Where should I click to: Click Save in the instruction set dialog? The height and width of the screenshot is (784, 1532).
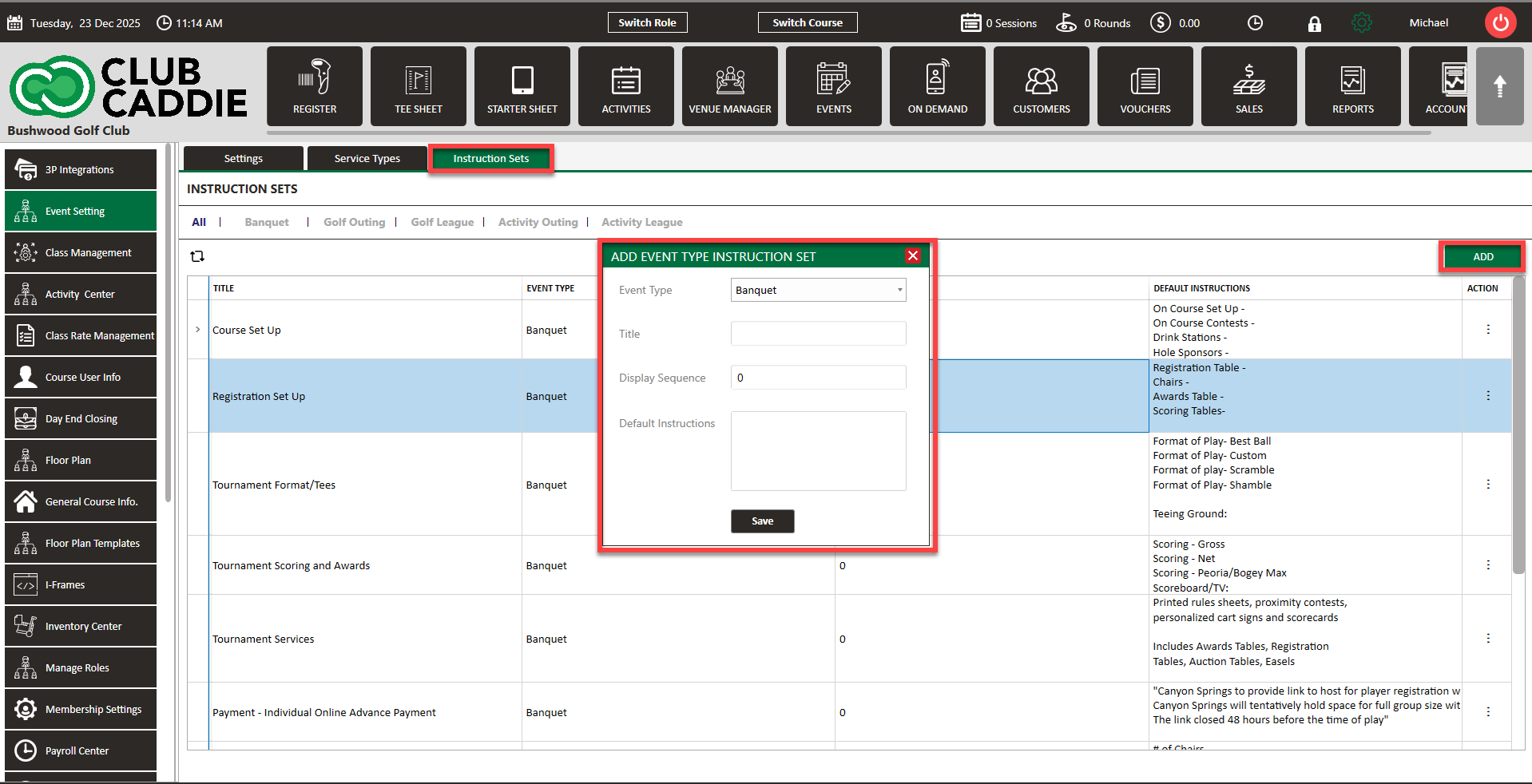click(762, 521)
